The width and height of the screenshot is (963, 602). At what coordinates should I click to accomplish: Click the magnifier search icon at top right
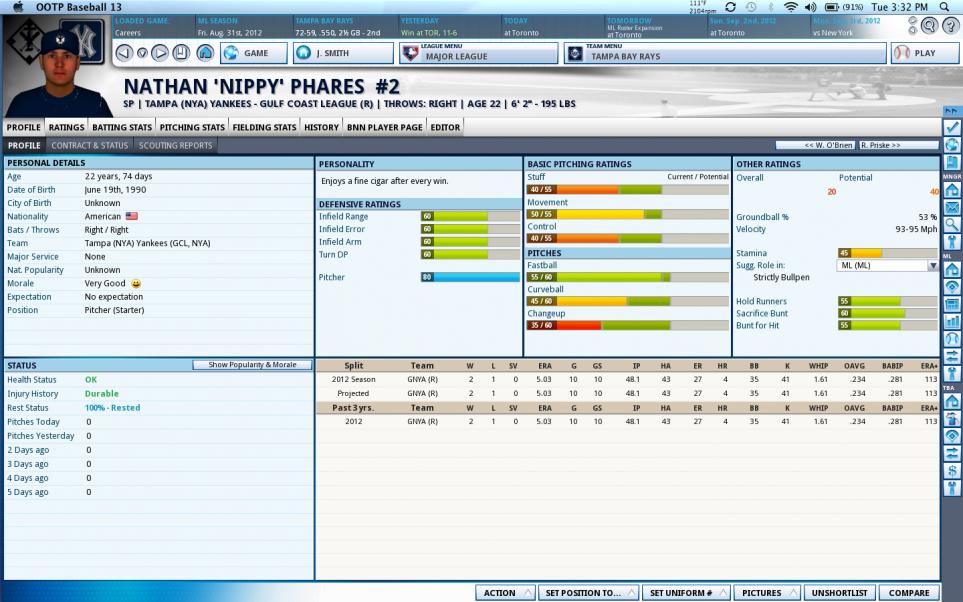929,25
